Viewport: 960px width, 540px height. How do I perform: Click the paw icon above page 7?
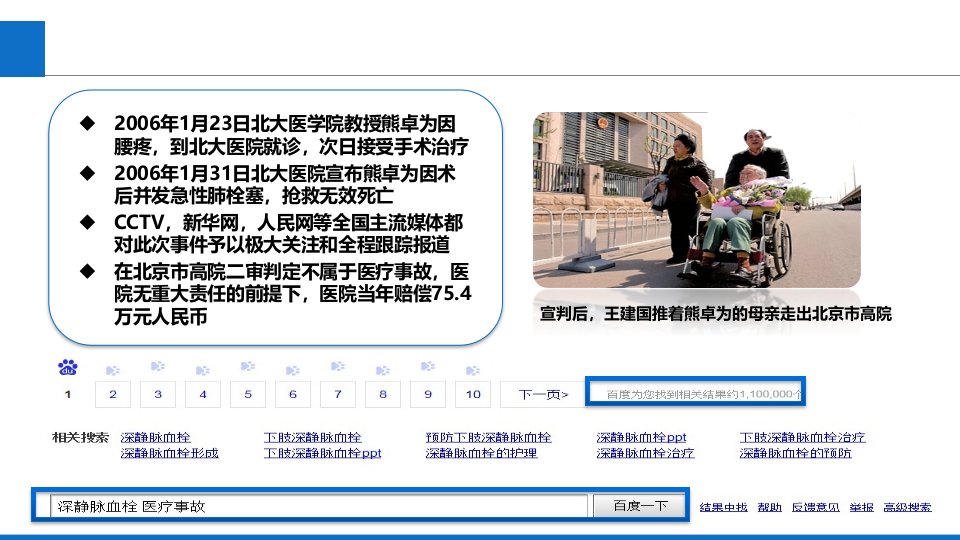338,366
